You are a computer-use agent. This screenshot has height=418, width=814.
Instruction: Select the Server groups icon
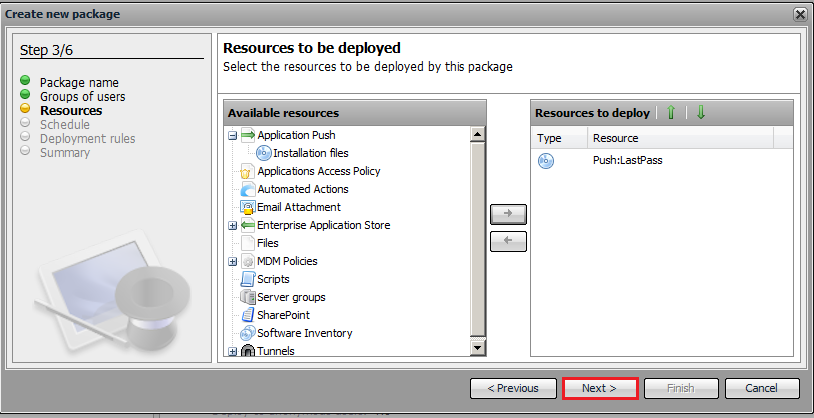click(248, 297)
